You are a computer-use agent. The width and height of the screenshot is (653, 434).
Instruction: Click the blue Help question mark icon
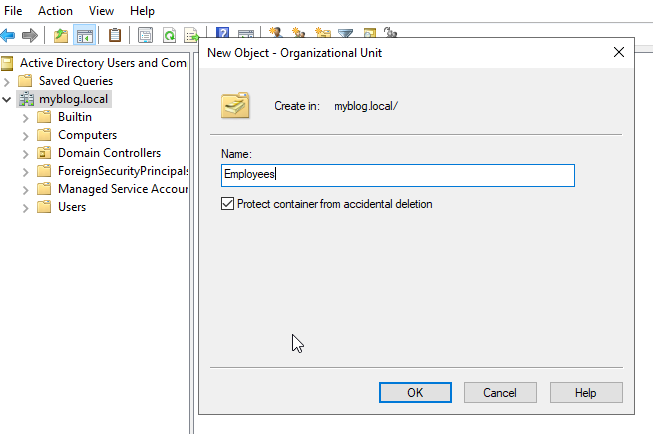(222, 35)
